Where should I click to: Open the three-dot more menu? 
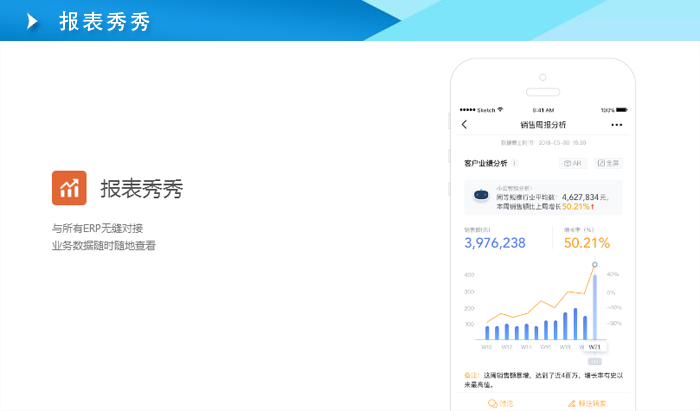point(617,125)
